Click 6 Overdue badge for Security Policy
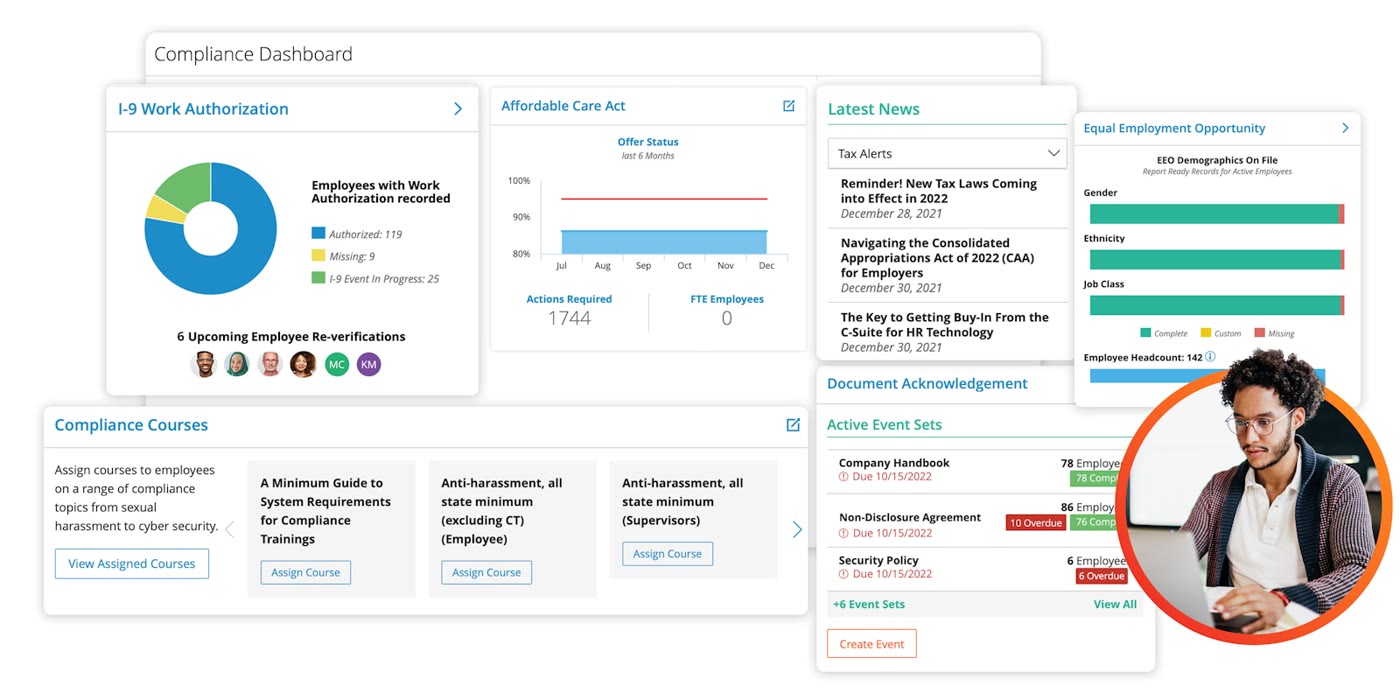 point(1101,576)
